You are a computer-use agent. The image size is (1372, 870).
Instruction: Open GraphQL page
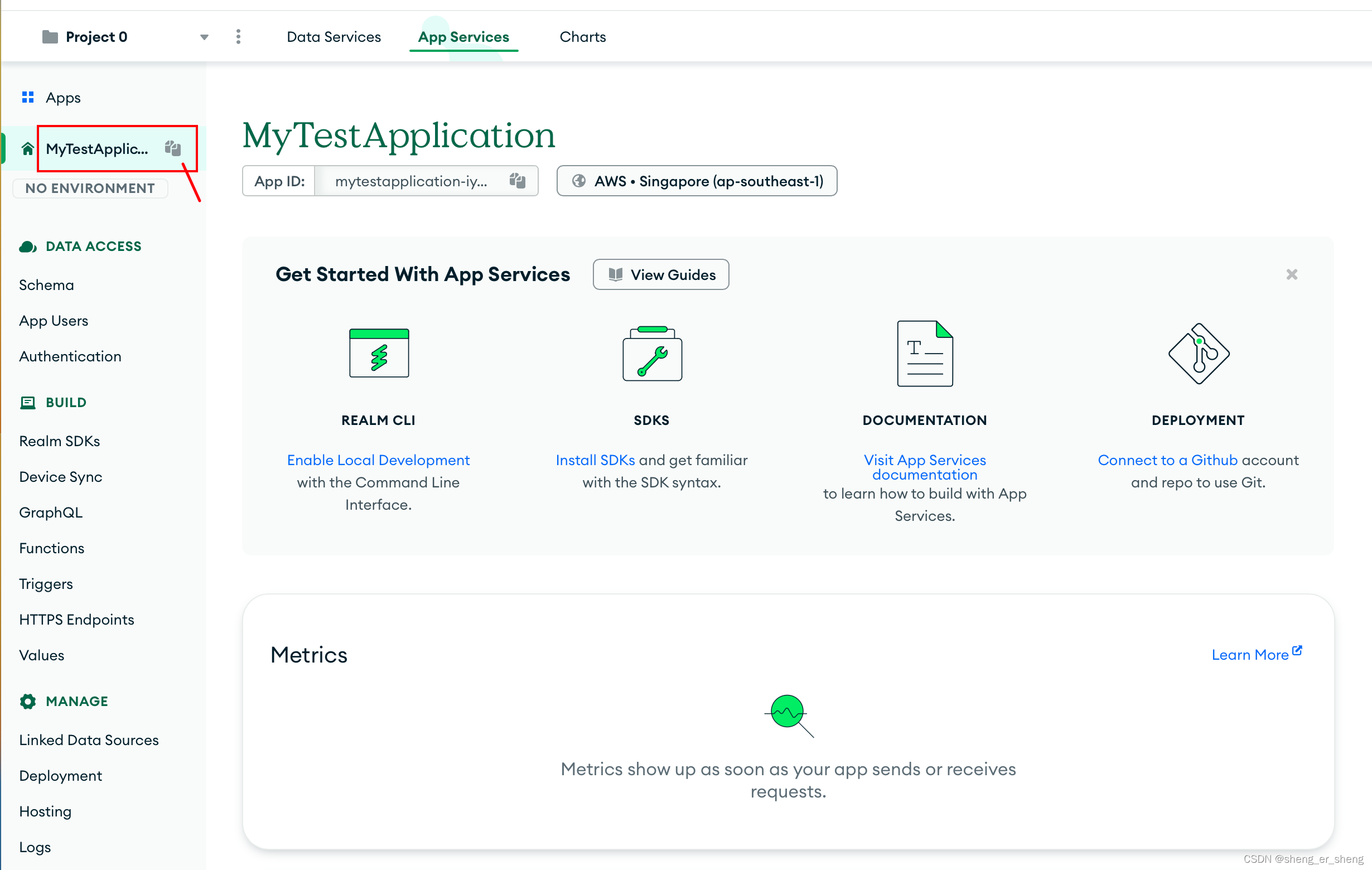(51, 513)
